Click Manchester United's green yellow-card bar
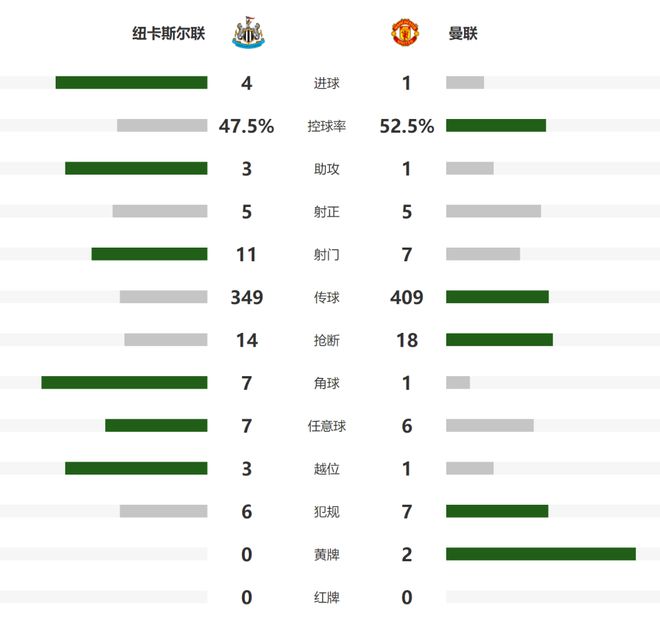Screen dimensions: 660x621 coord(541,554)
